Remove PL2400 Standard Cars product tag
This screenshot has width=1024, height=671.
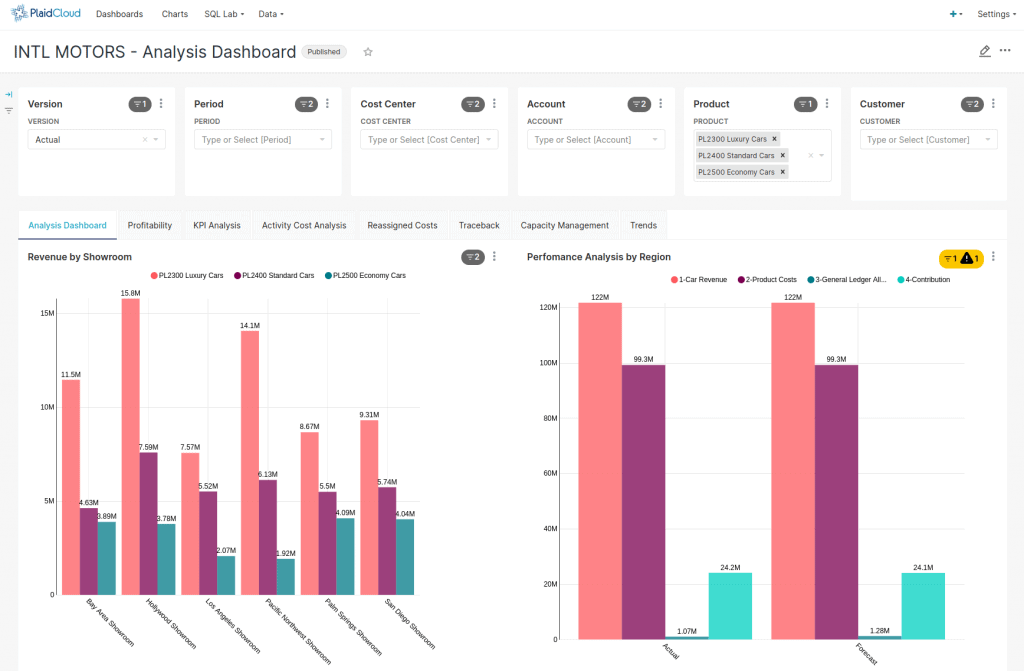[782, 155]
